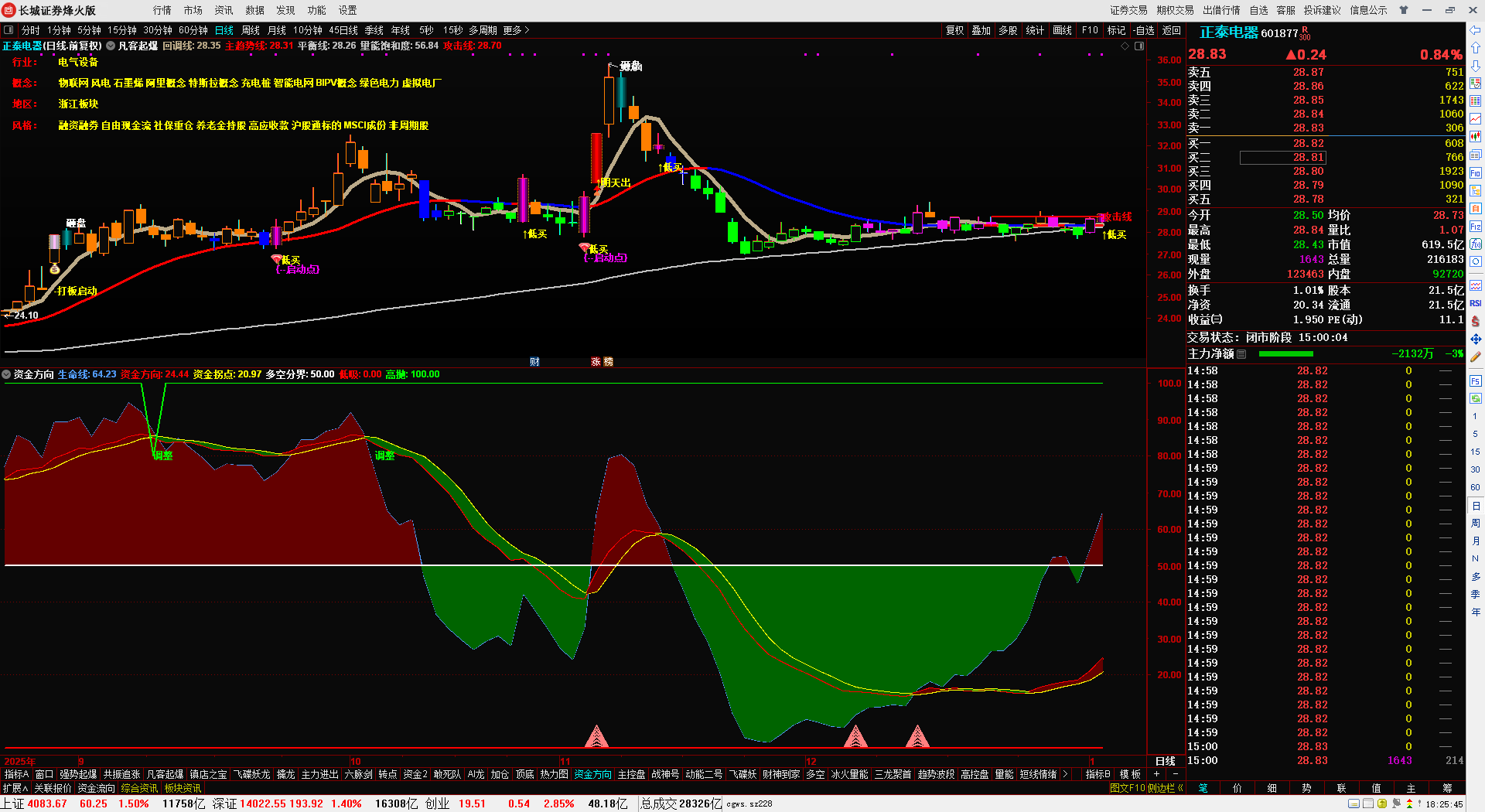Open the line trend chart icon in sidebar
The height and width of the screenshot is (812, 1485).
pos(1476,118)
